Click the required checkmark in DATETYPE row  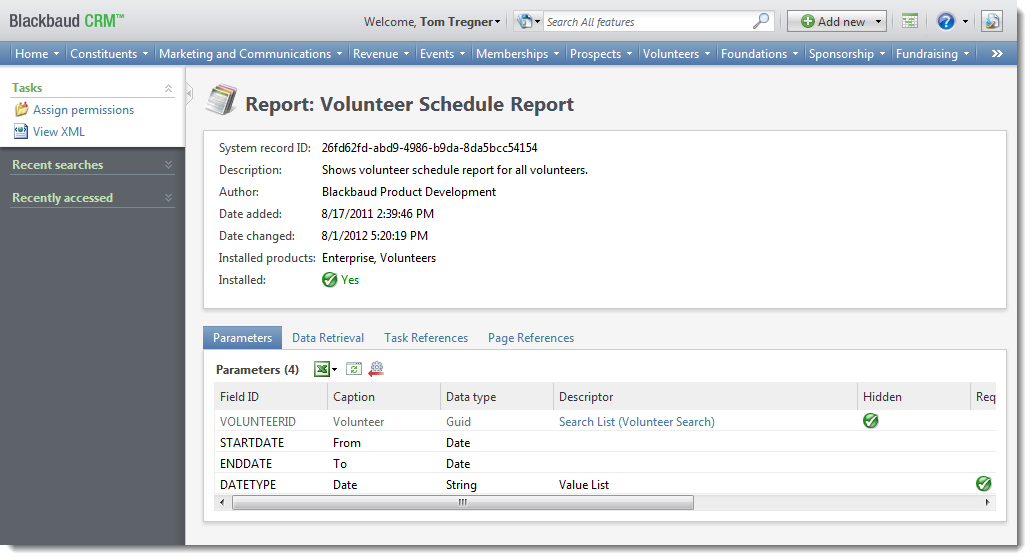[x=983, y=484]
